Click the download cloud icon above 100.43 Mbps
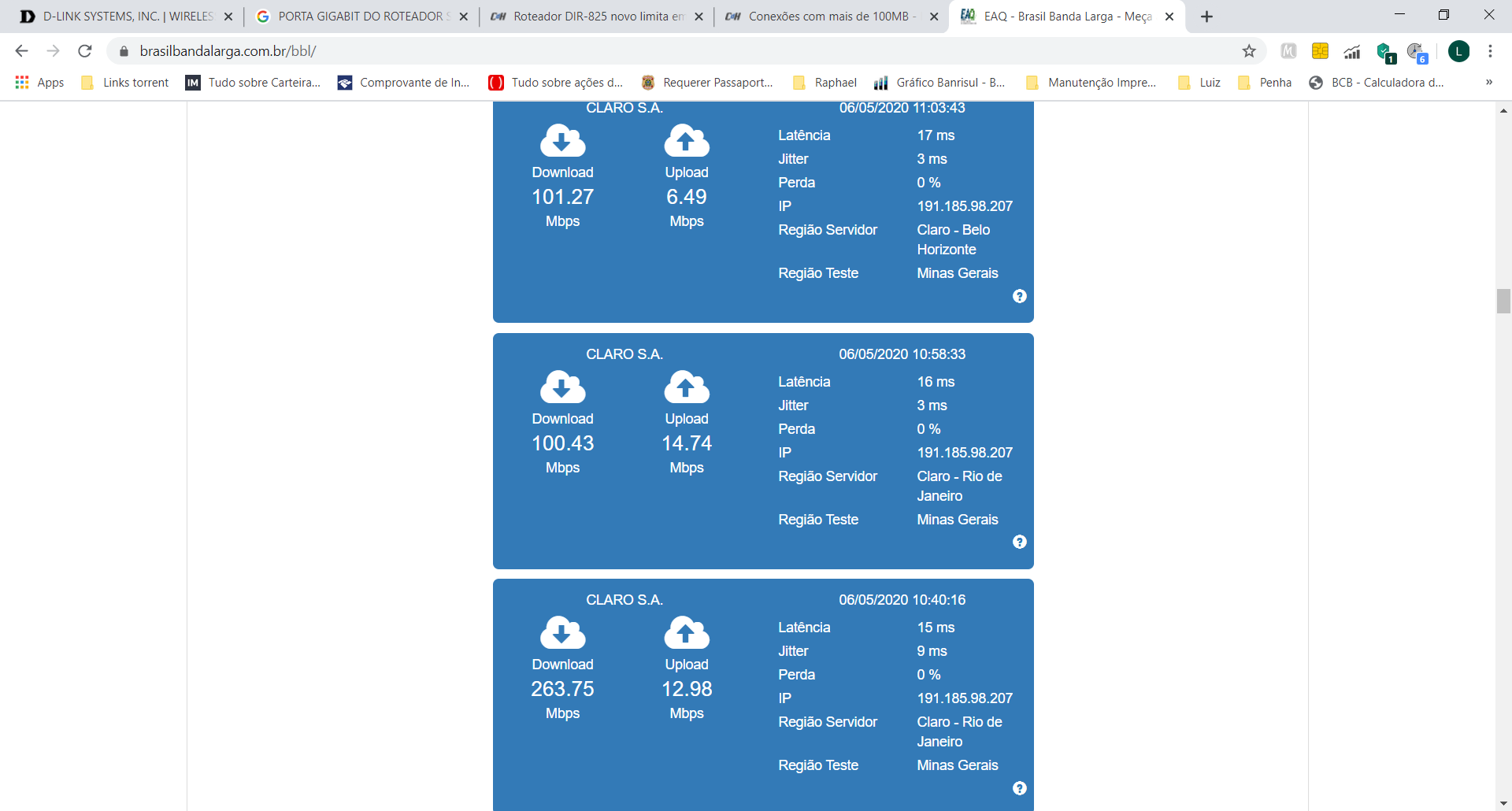1512x811 pixels. (562, 387)
